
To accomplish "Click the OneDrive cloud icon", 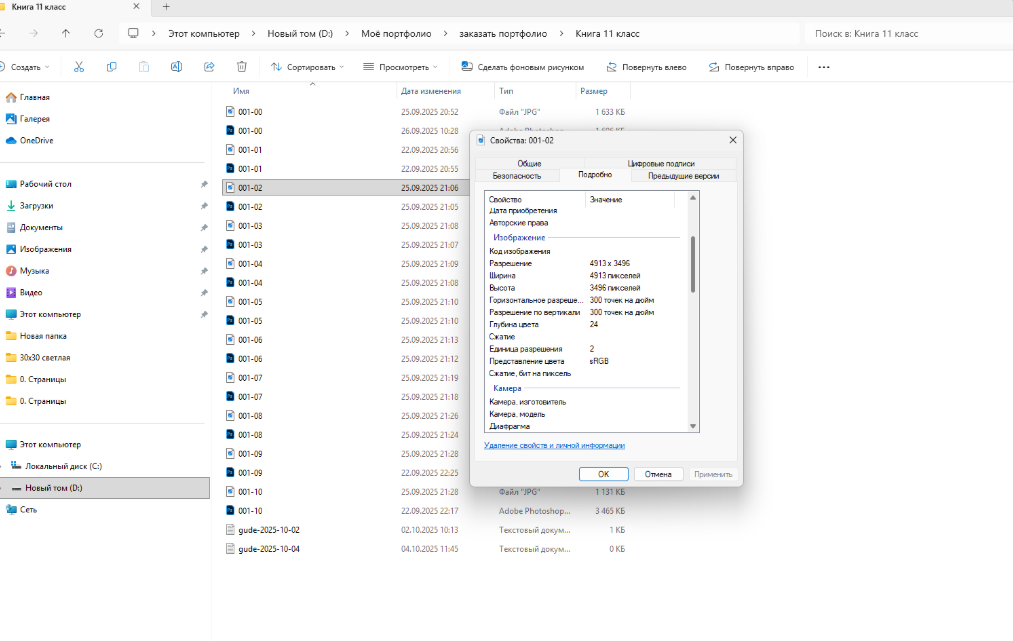I will (11, 140).
